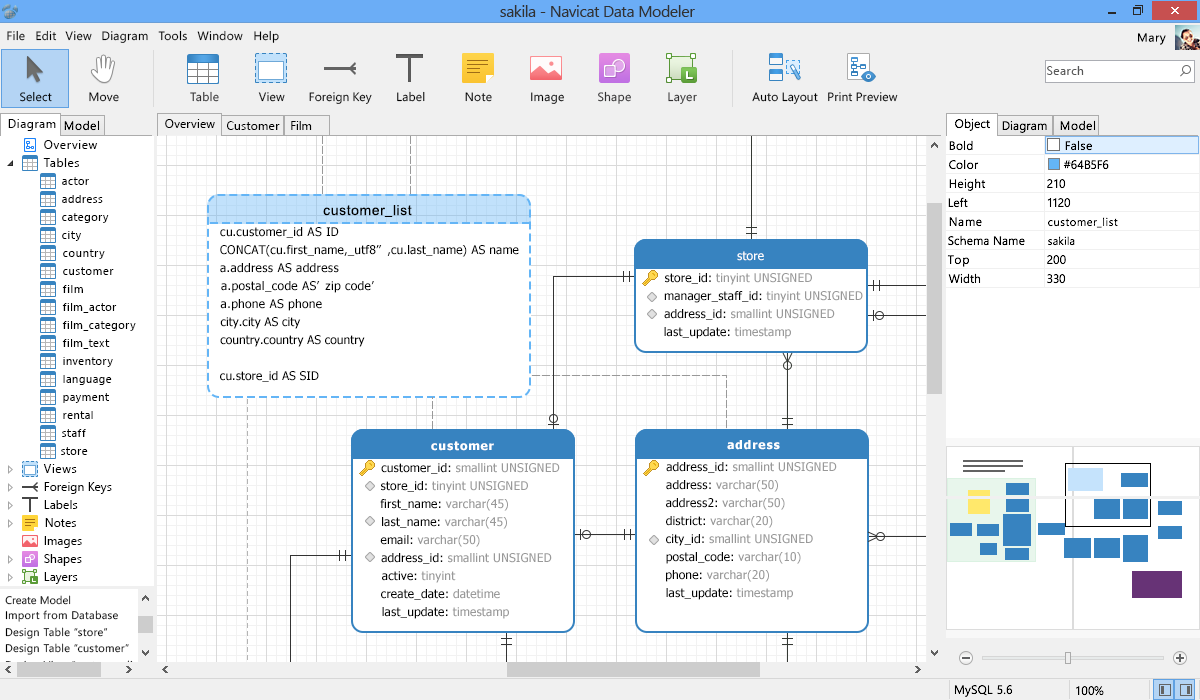Image resolution: width=1200 pixels, height=700 pixels.
Task: Expand the Labels tree node
Action: tap(11, 505)
